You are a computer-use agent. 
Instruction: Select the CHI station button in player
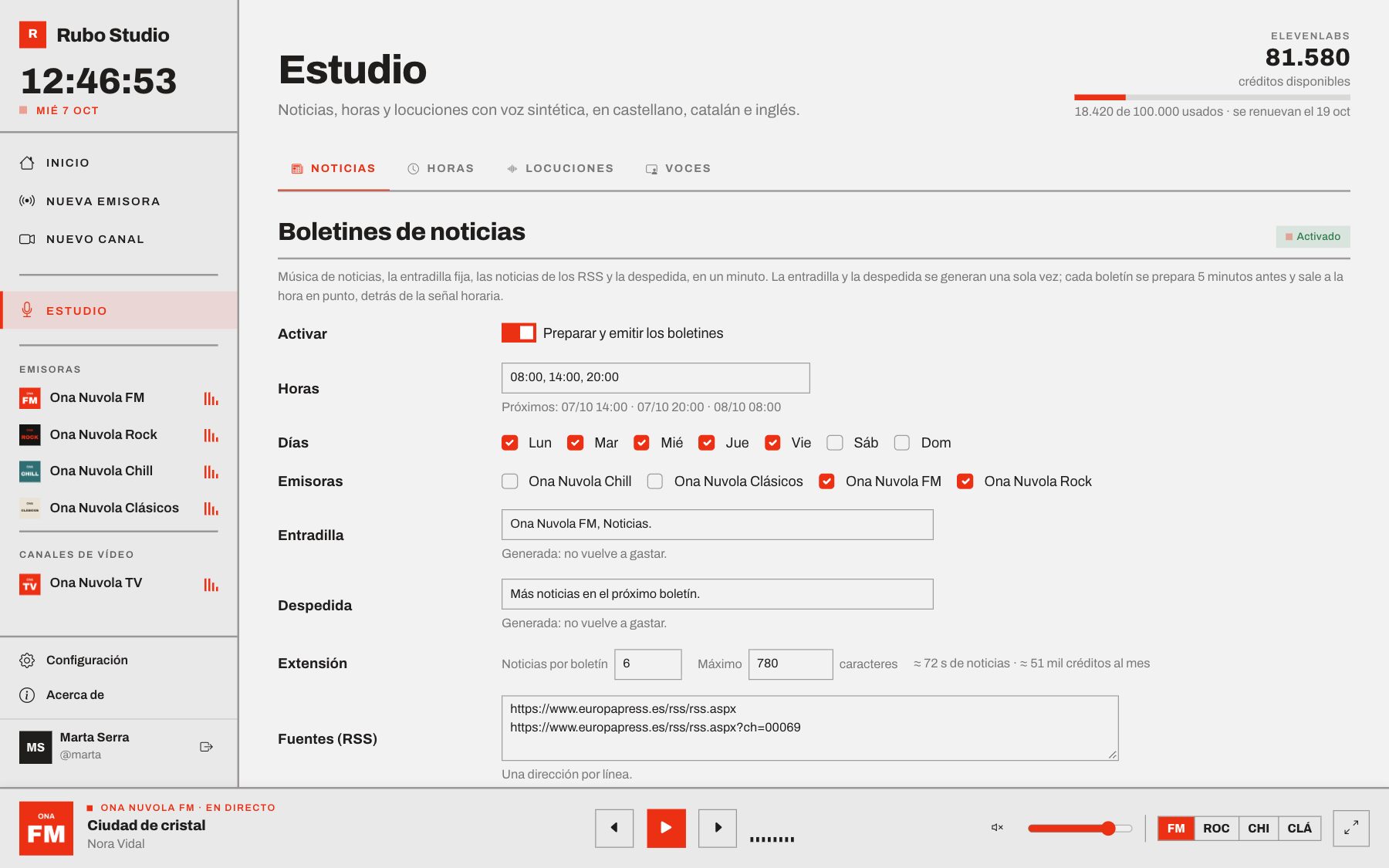pyautogui.click(x=1259, y=829)
